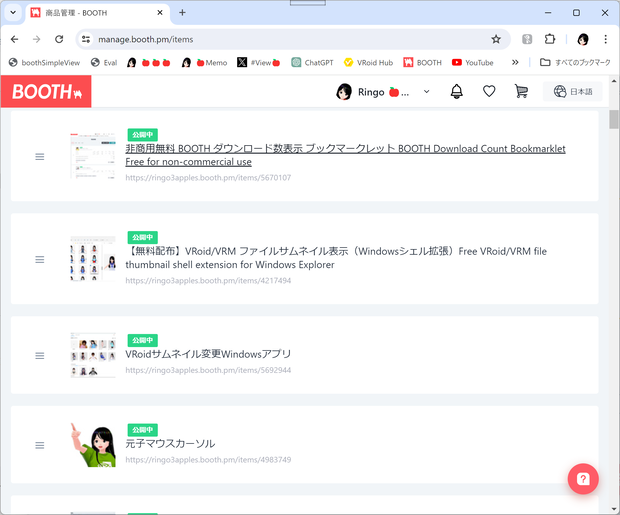Viewport: 620px width, 515px height.
Task: Open the VRoid Hub bookmark
Action: coord(368,62)
